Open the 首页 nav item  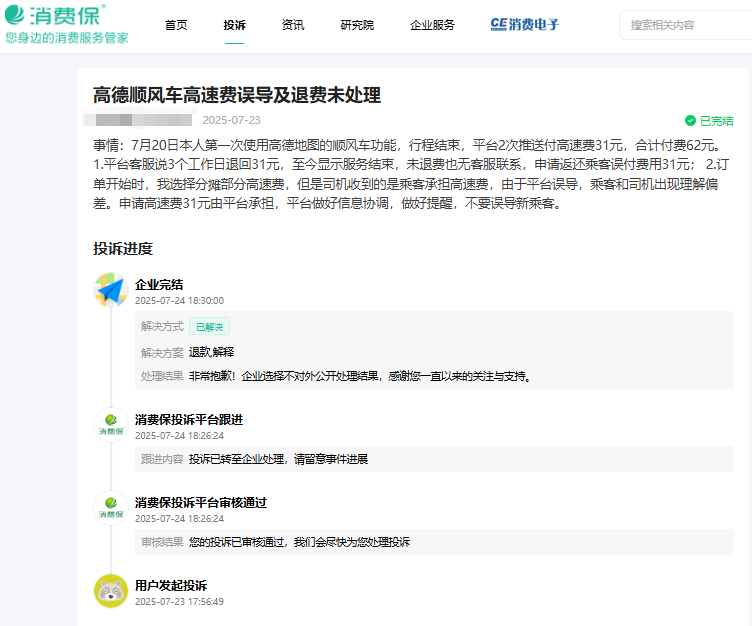click(x=176, y=25)
